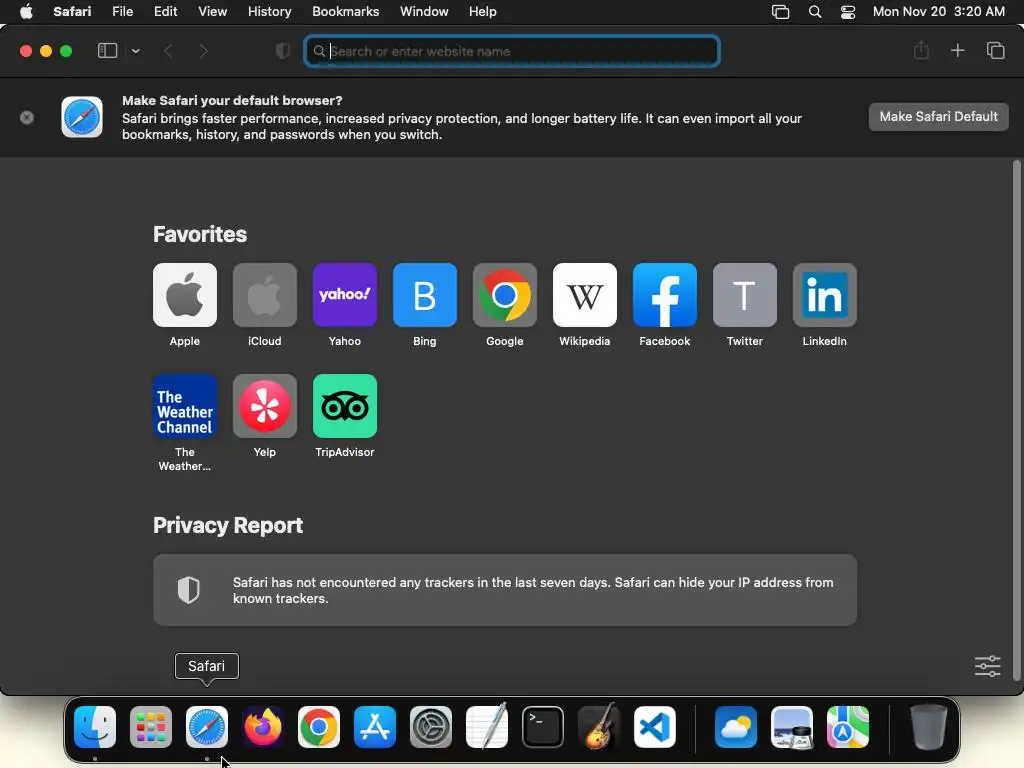Open the Wikipedia favorite
The width and height of the screenshot is (1024, 768).
[x=584, y=295]
